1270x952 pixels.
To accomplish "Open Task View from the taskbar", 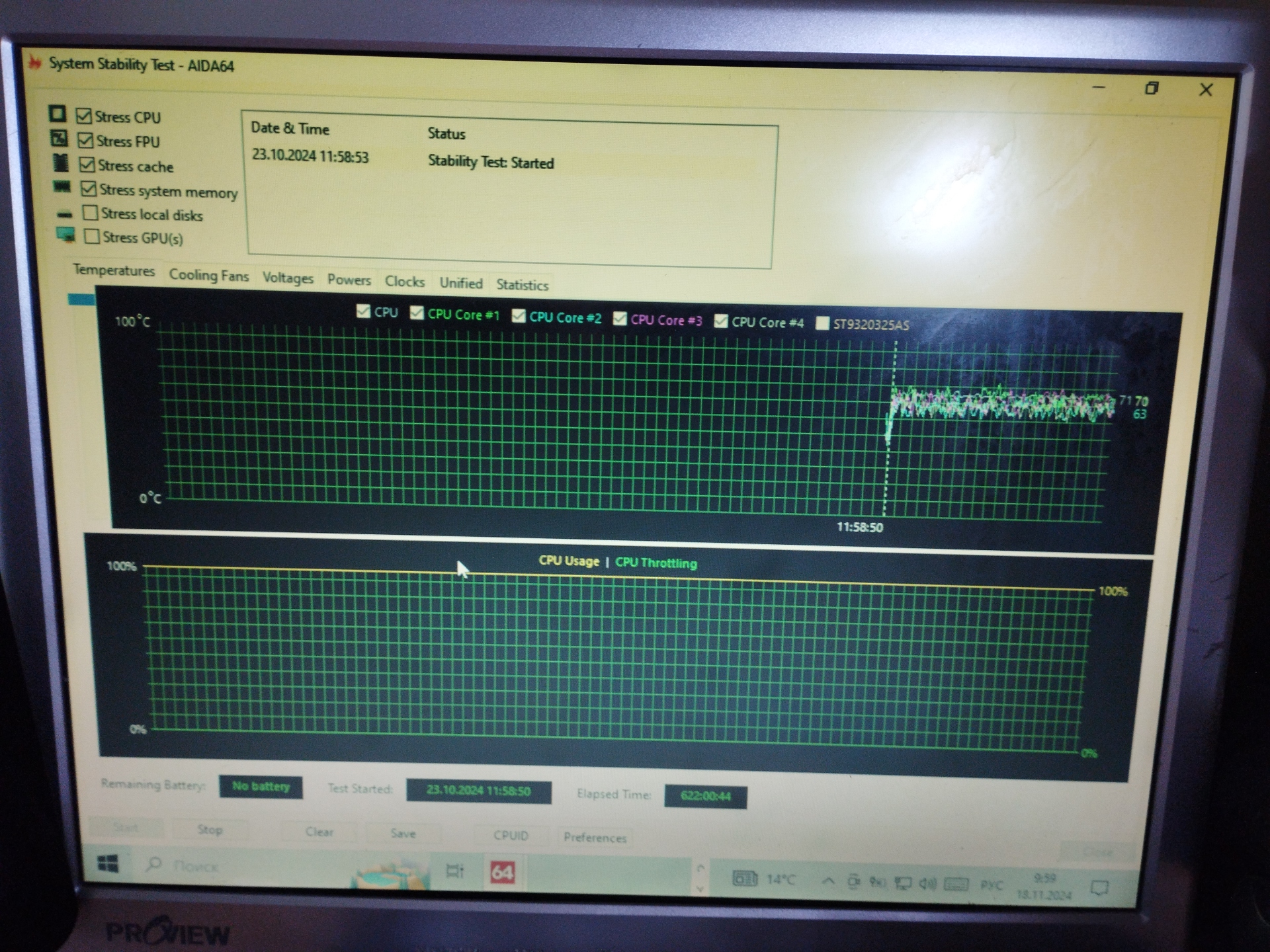I will click(455, 871).
